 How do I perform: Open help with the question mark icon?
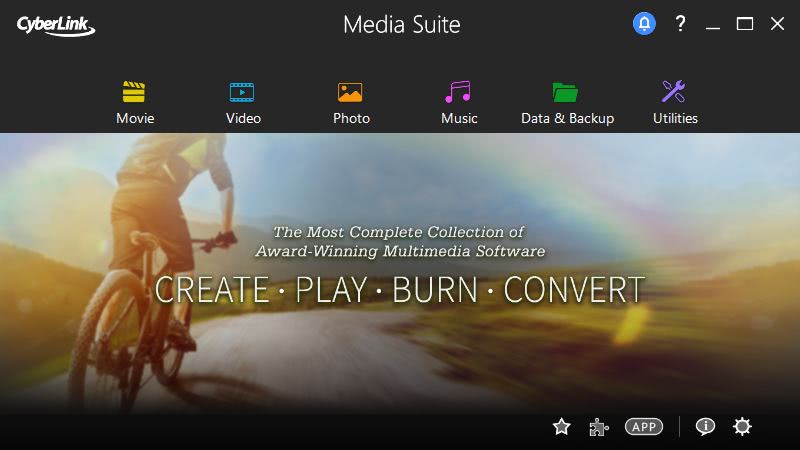tap(680, 23)
